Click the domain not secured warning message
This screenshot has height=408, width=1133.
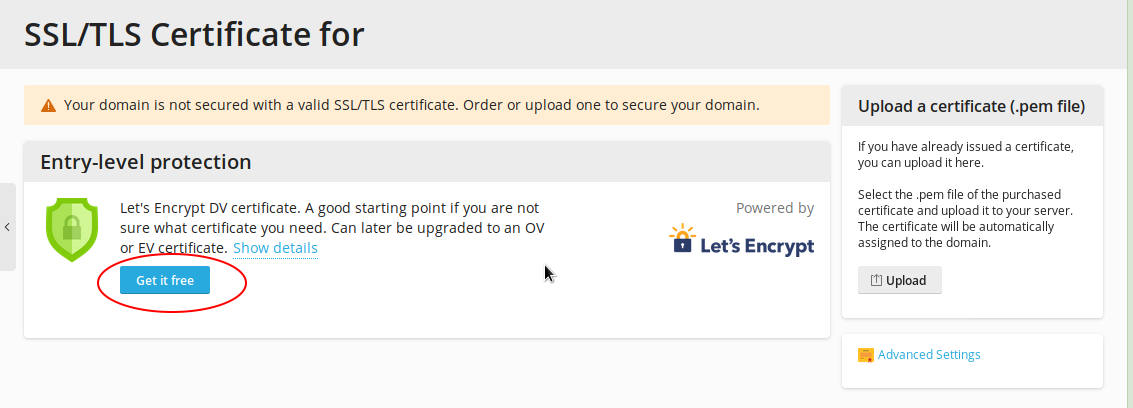(x=411, y=105)
